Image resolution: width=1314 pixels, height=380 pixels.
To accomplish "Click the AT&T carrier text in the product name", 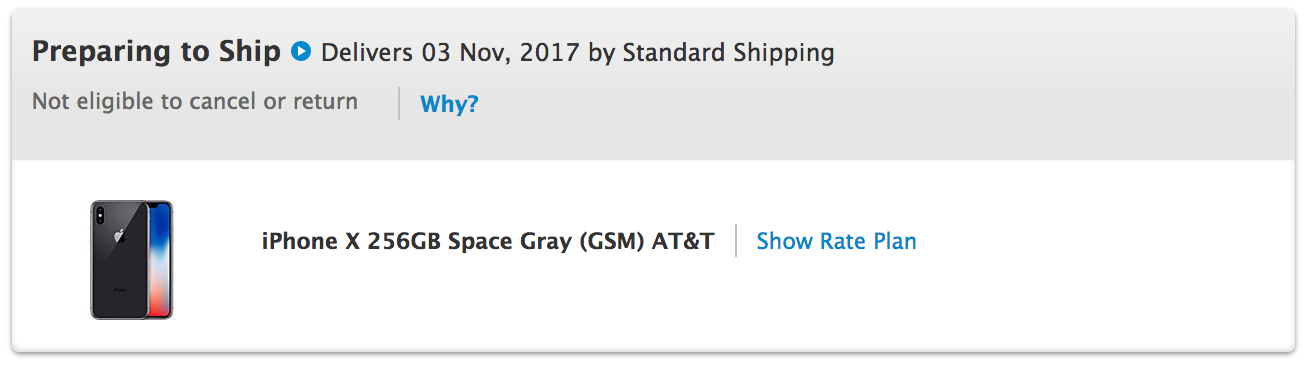I will click(683, 242).
